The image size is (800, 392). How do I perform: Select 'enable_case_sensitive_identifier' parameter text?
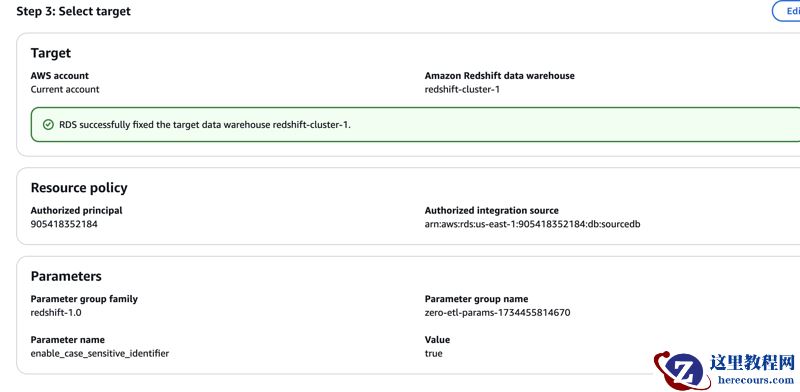tap(99, 353)
